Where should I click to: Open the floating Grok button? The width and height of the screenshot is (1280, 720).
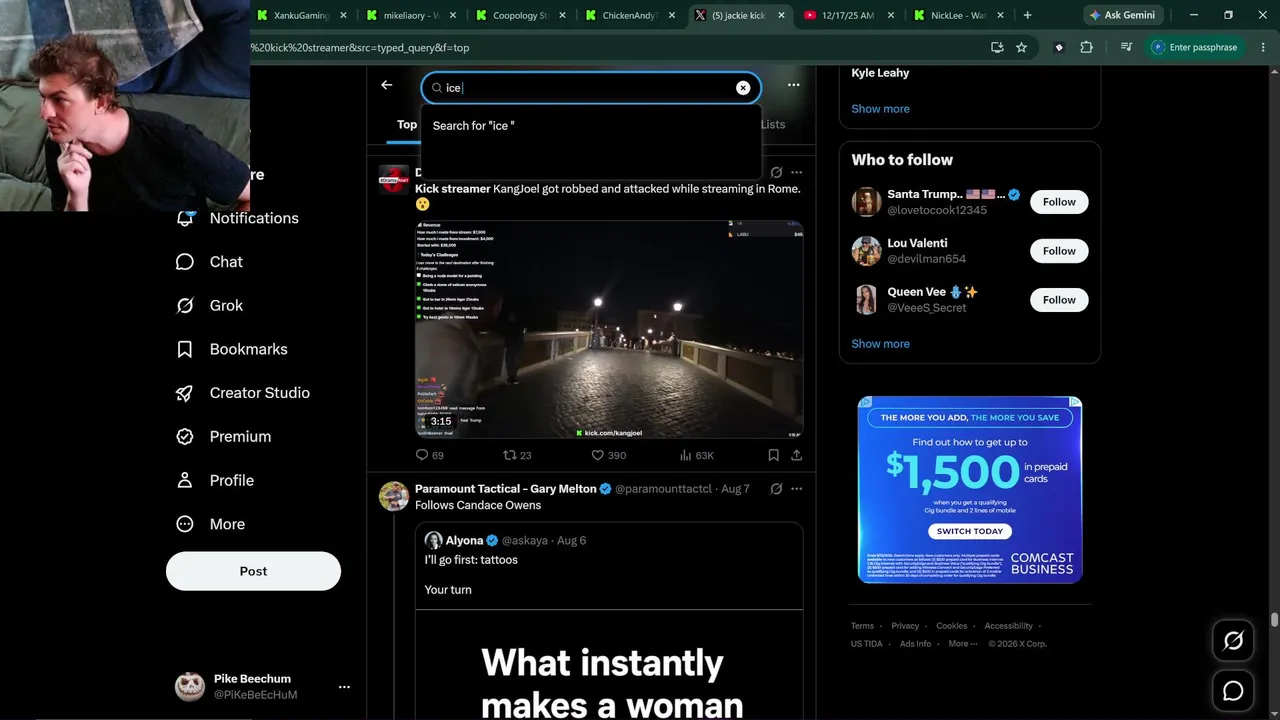click(x=1233, y=641)
